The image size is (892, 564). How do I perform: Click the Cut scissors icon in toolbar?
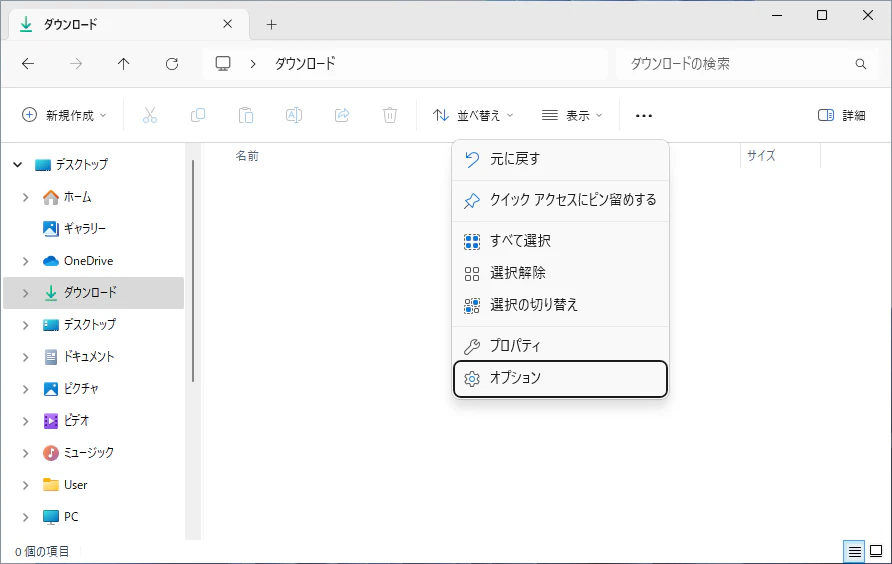coord(150,116)
